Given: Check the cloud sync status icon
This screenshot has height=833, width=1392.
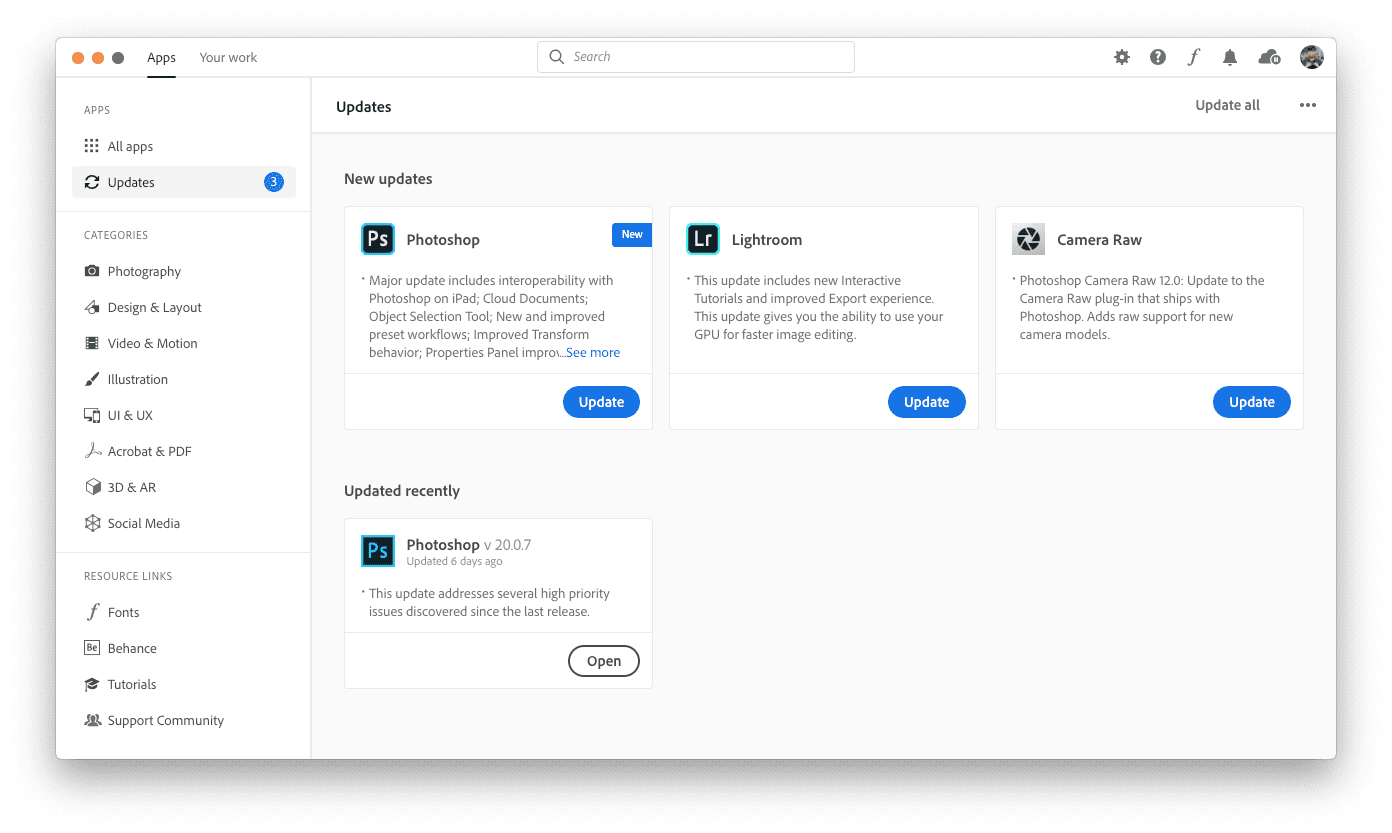Looking at the screenshot, I should coord(1269,57).
